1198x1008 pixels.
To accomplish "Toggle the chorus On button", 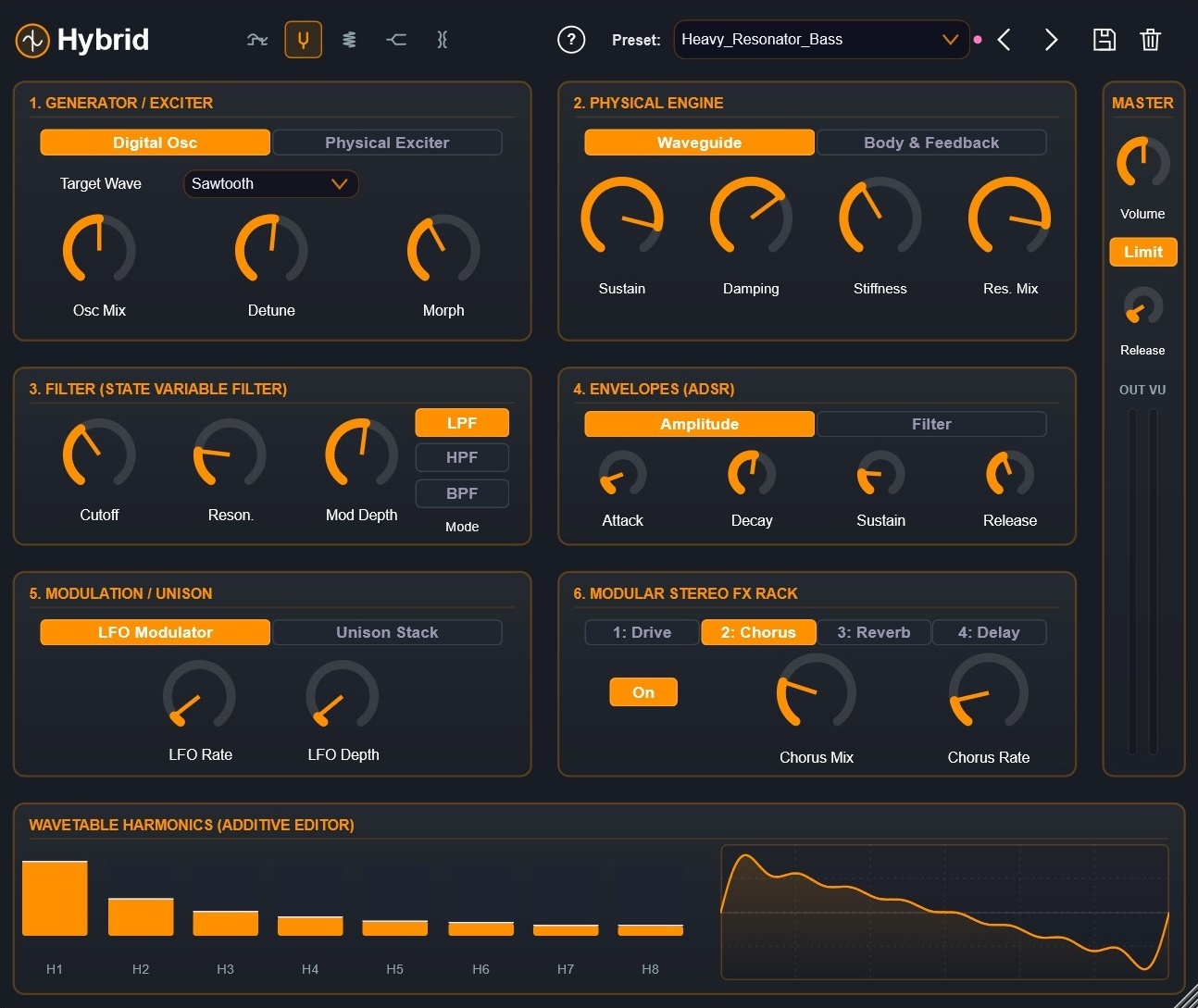I will (x=643, y=692).
